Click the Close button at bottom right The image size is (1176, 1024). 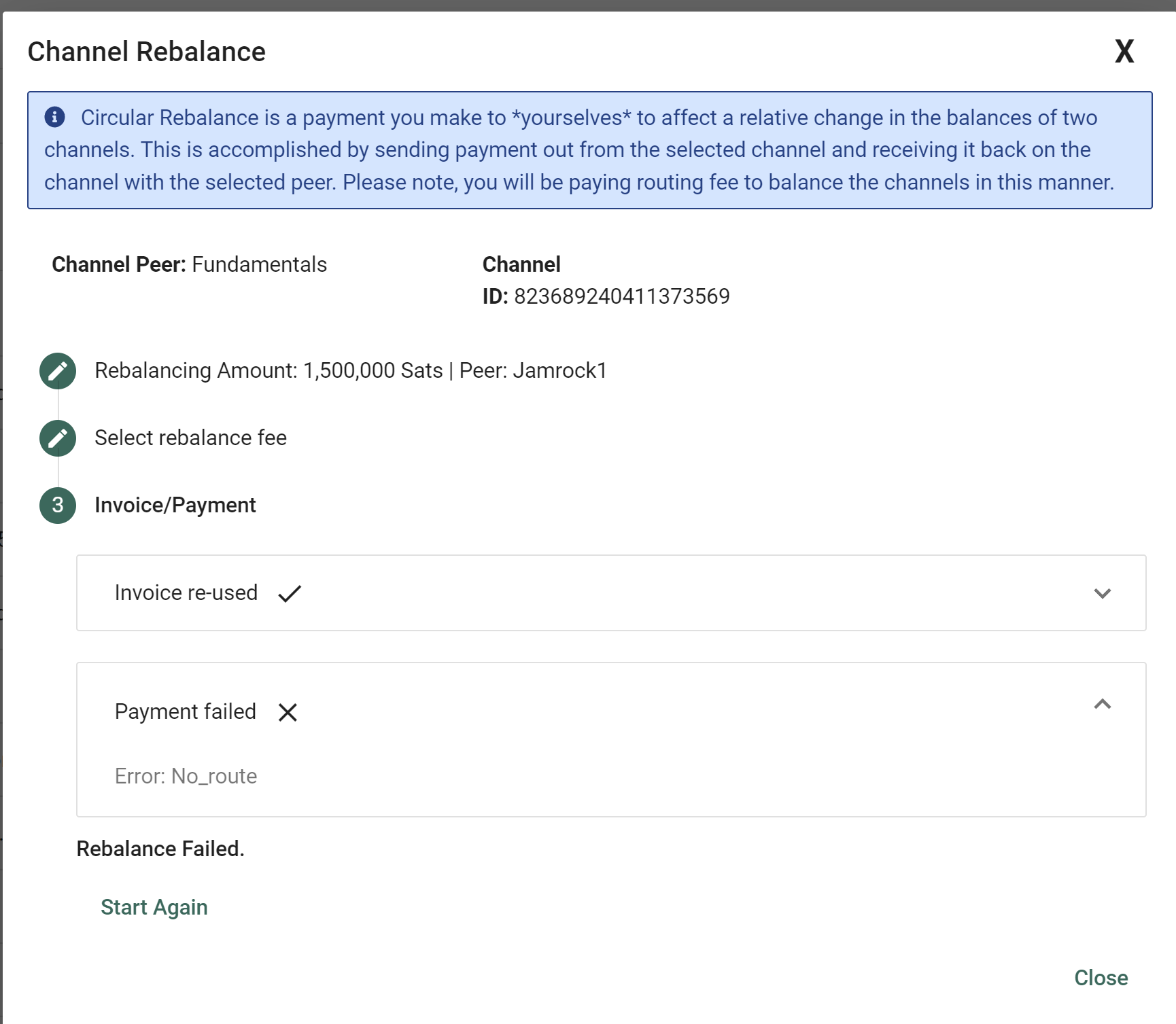tap(1101, 978)
